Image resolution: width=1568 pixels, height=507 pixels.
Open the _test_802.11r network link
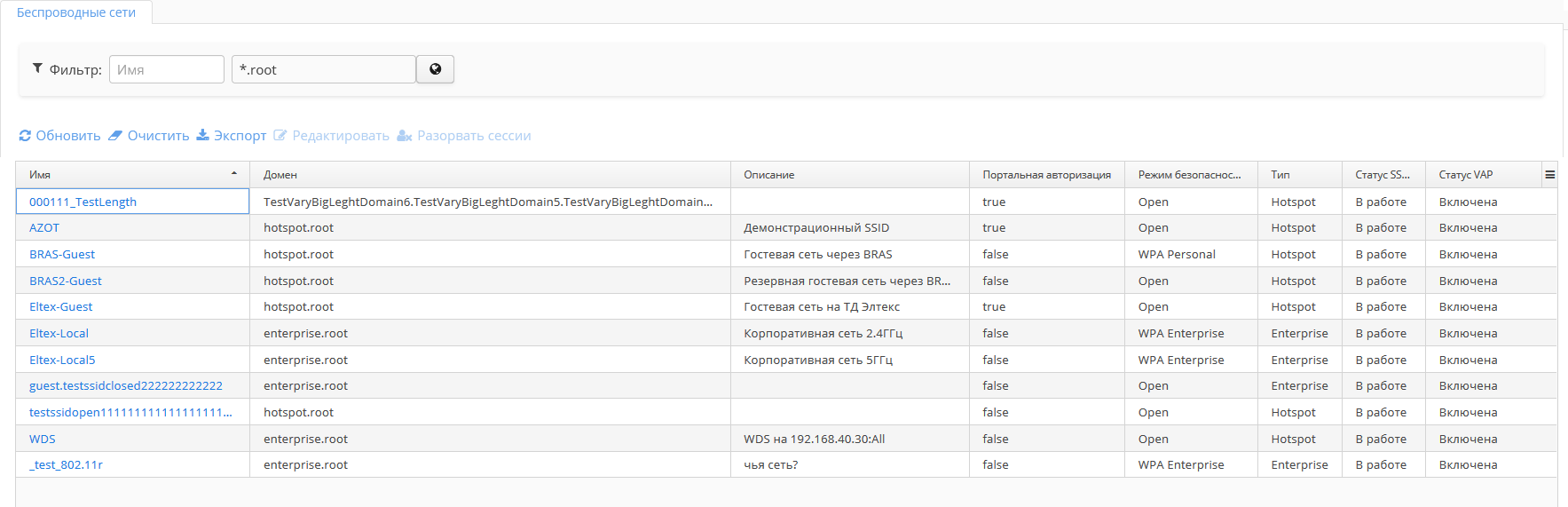[67, 465]
